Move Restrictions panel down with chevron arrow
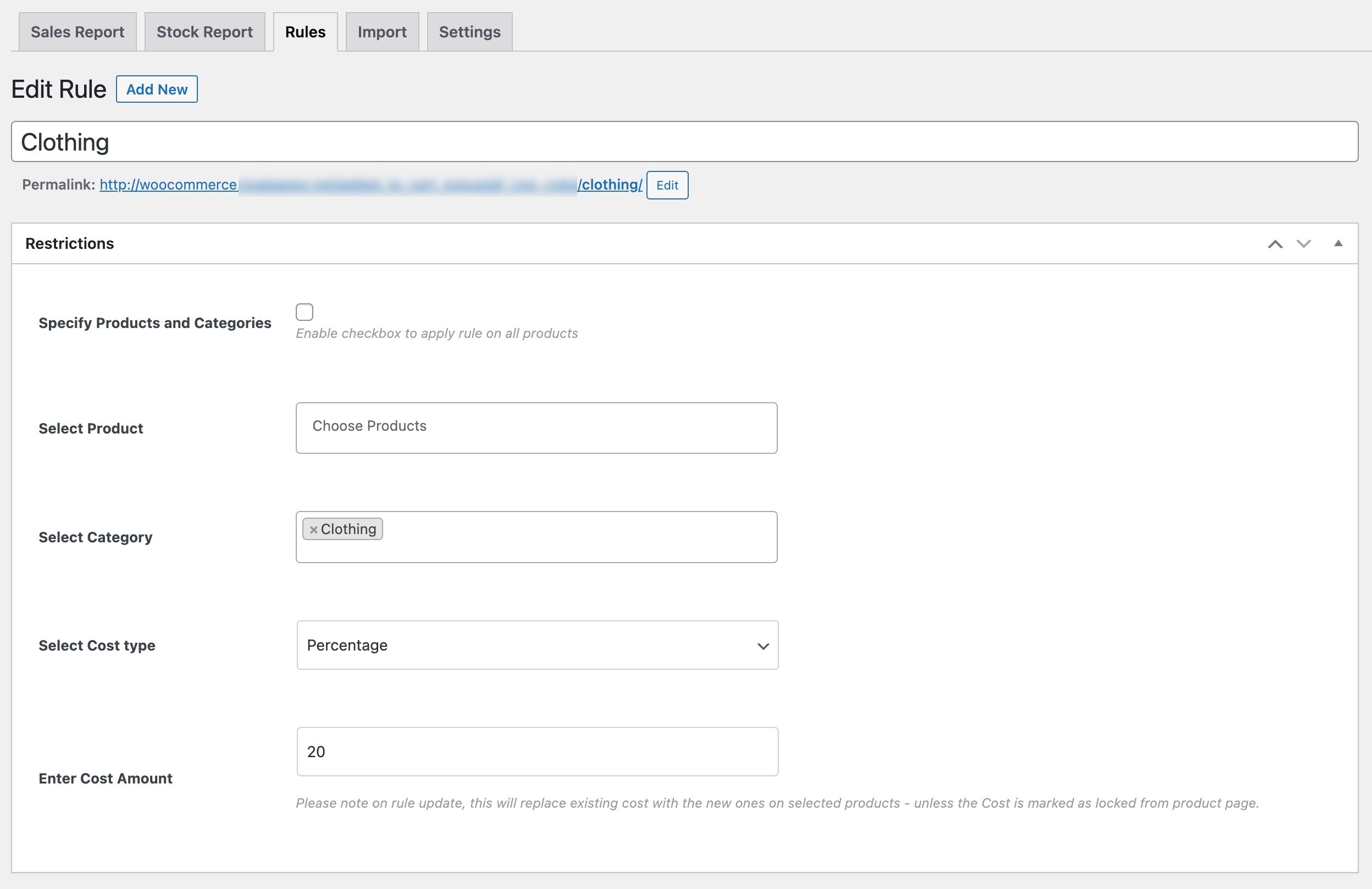The image size is (1372, 889). pos(1303,244)
